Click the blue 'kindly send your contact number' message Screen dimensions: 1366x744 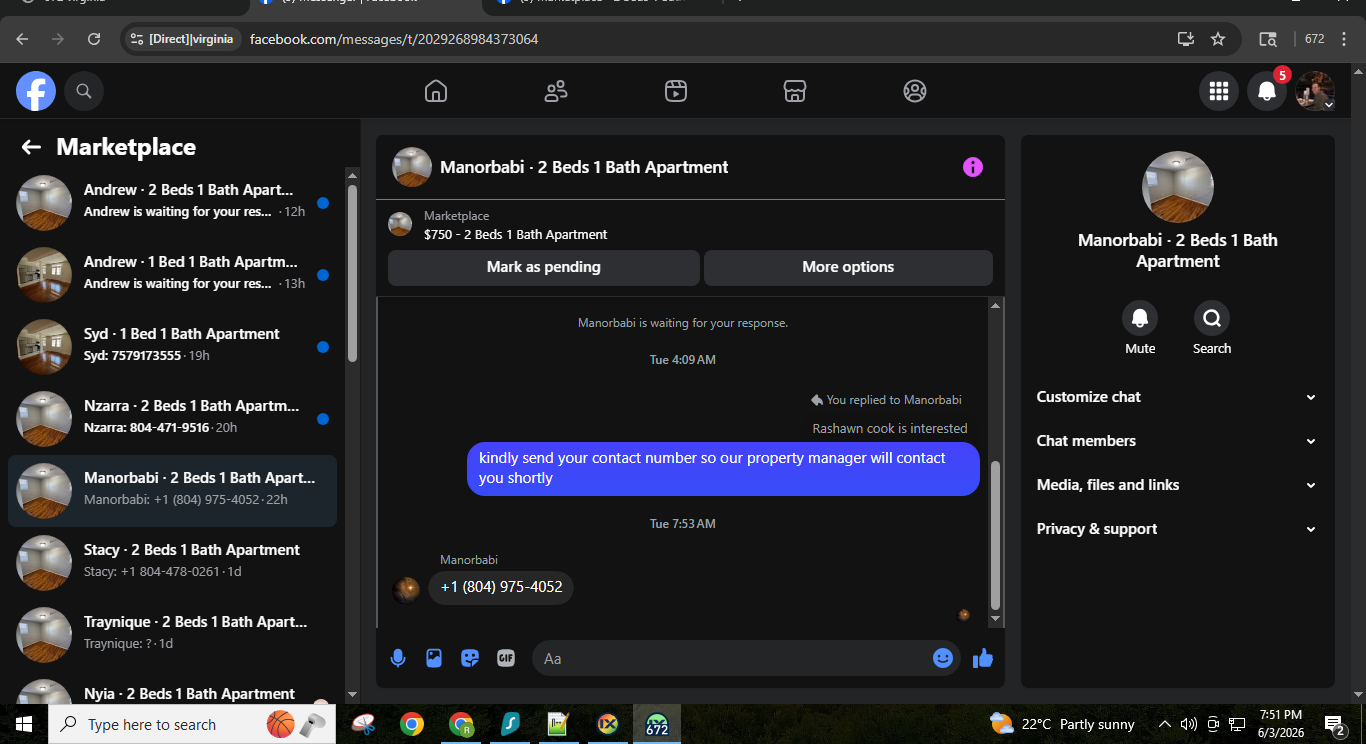click(723, 469)
